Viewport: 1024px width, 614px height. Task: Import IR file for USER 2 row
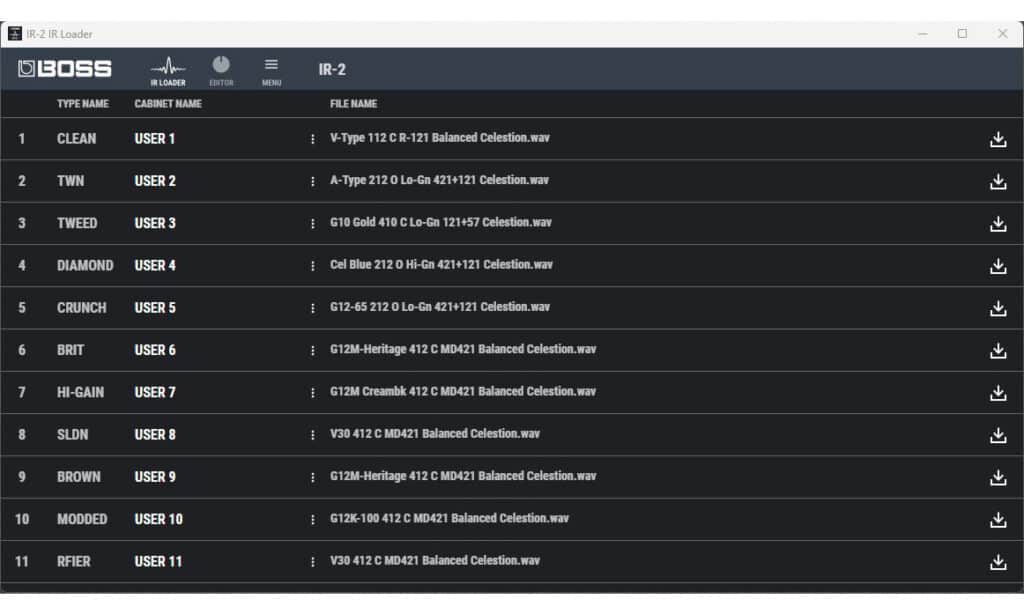pos(998,182)
